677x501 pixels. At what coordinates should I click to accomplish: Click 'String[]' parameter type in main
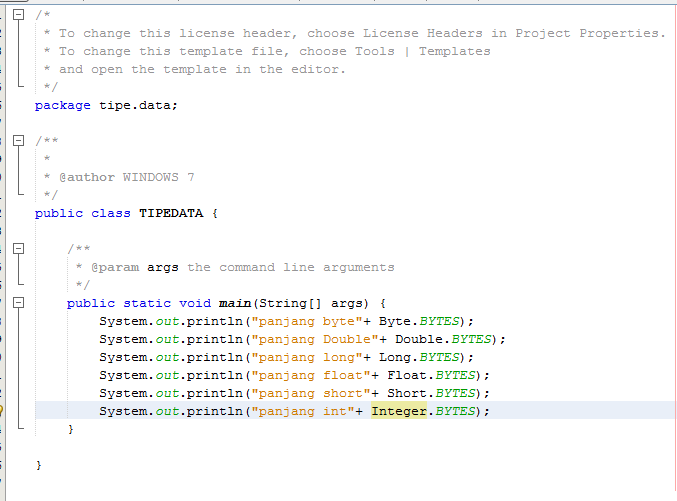click(290, 303)
